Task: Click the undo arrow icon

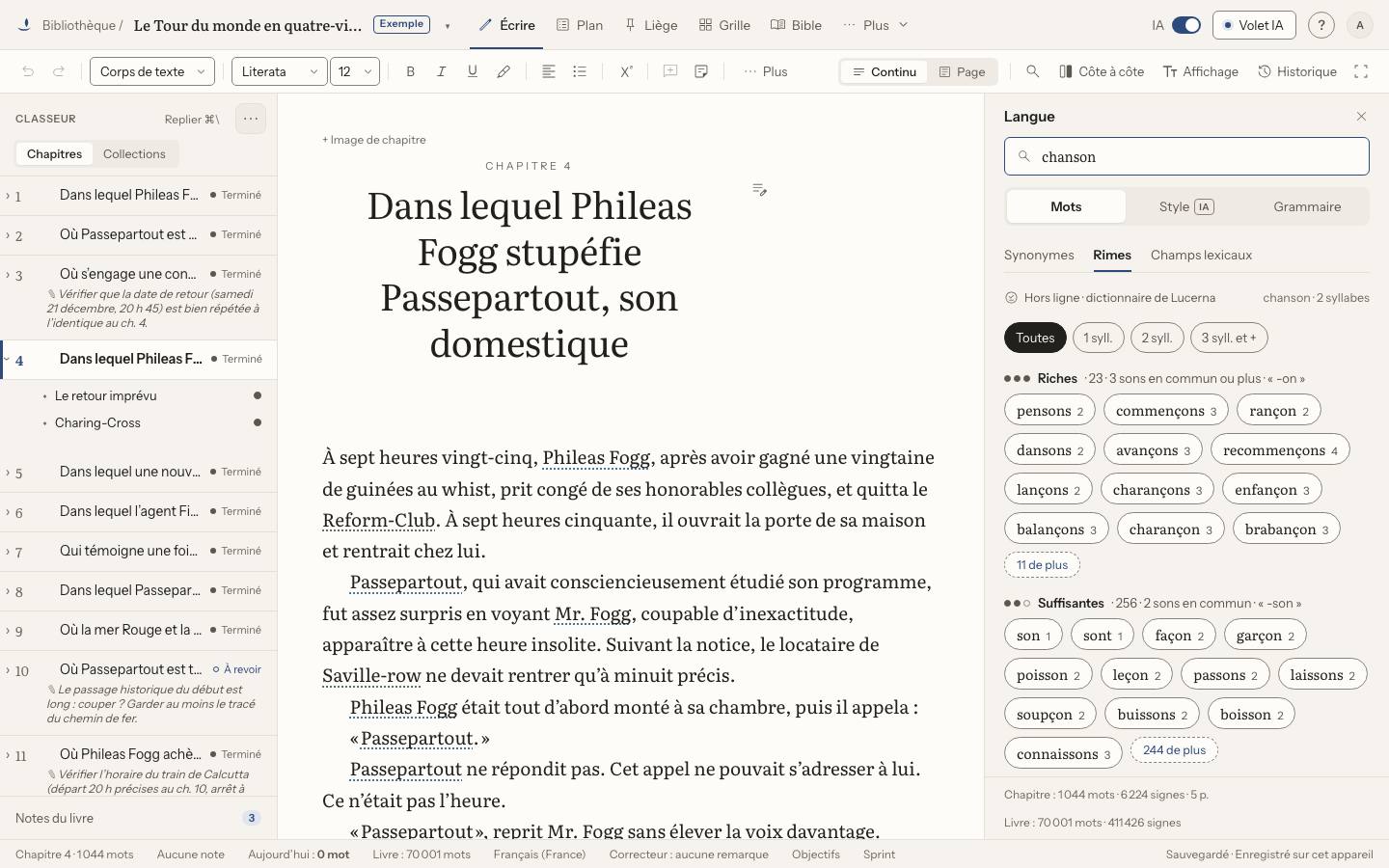Action: (x=28, y=71)
